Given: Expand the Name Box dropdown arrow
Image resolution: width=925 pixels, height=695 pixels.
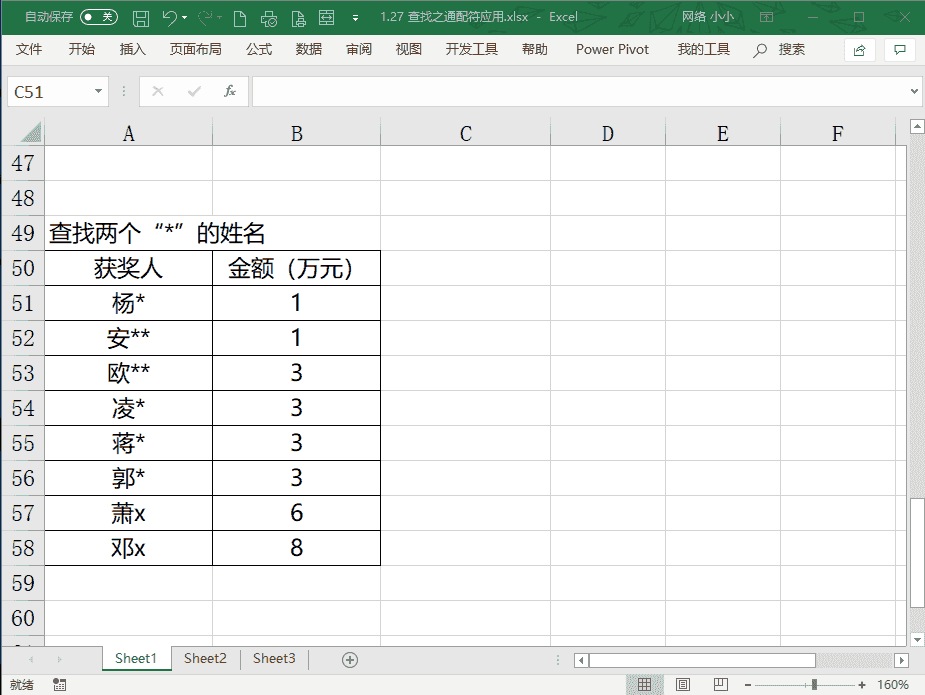Looking at the screenshot, I should (99, 91).
